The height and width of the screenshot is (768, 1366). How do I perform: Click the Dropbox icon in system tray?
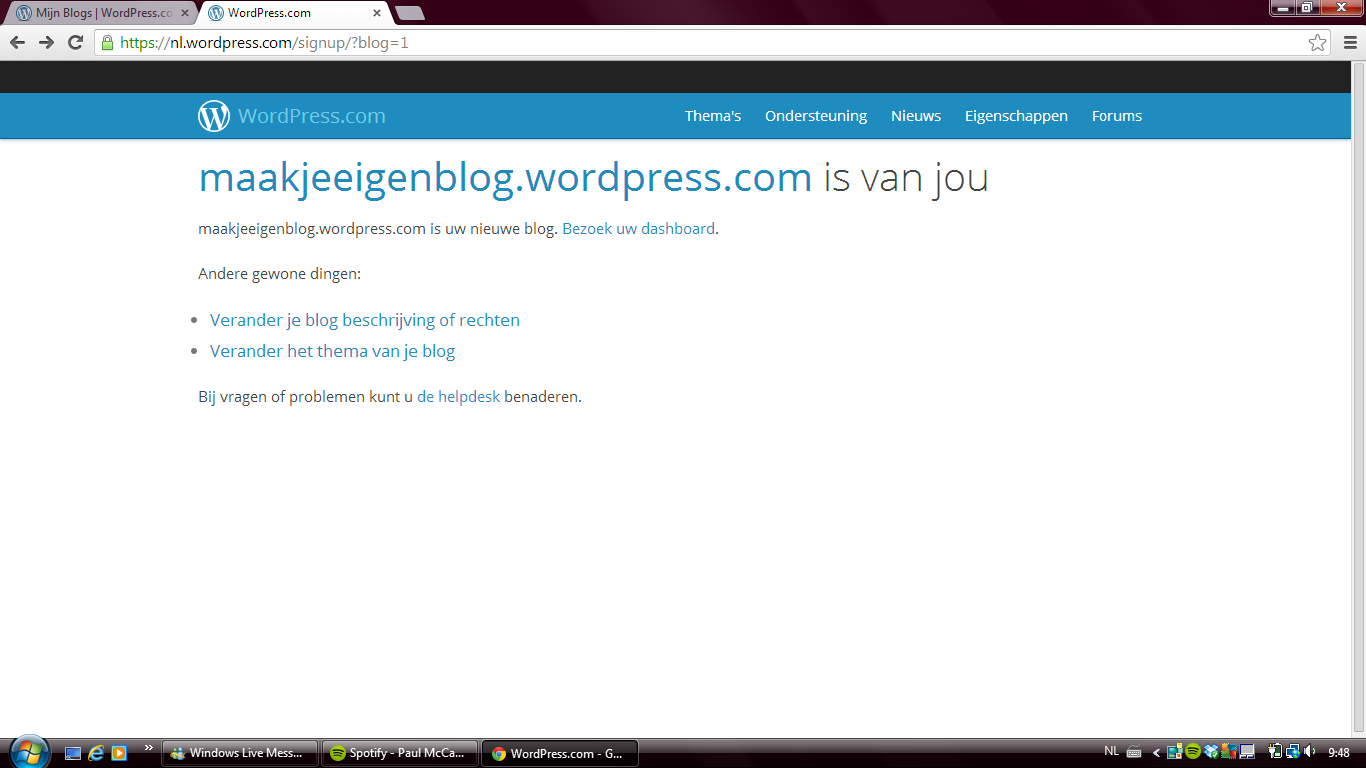coord(1211,752)
